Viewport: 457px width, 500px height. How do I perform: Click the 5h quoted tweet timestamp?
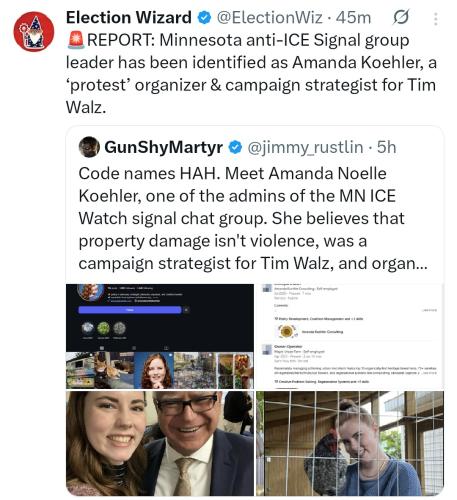click(386, 147)
